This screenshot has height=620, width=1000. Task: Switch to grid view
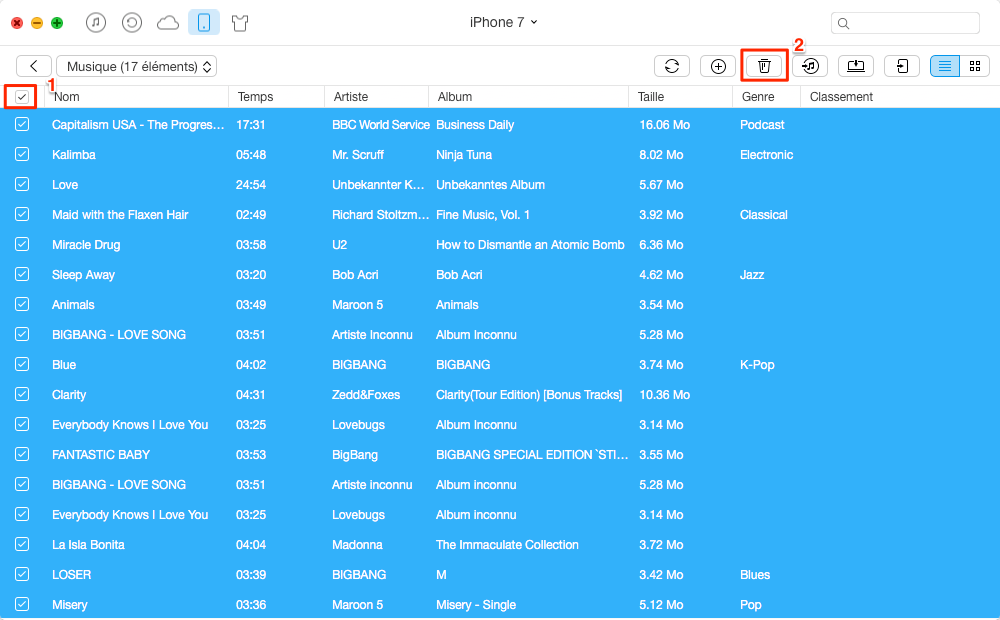(x=974, y=66)
